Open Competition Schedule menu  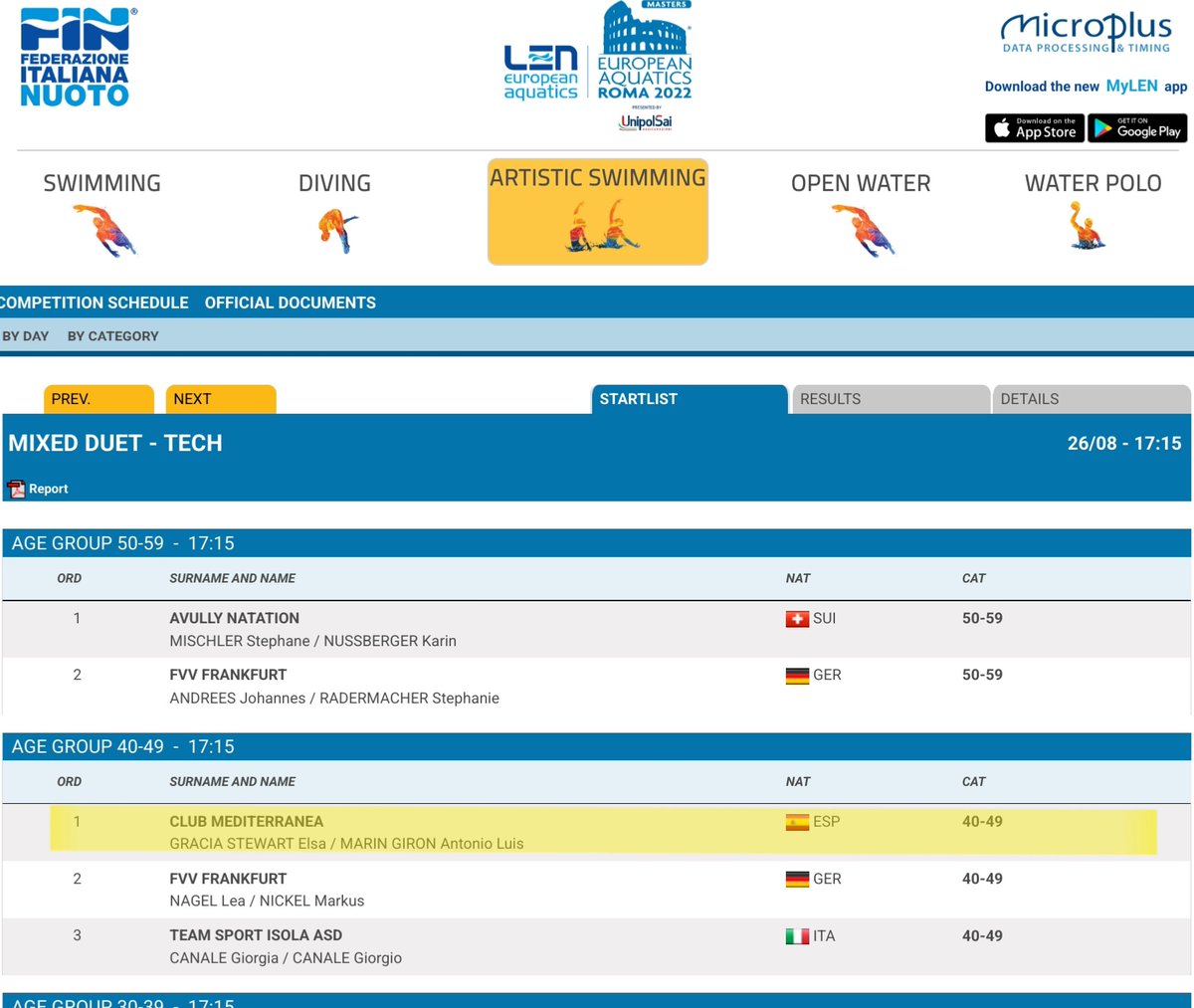click(95, 302)
